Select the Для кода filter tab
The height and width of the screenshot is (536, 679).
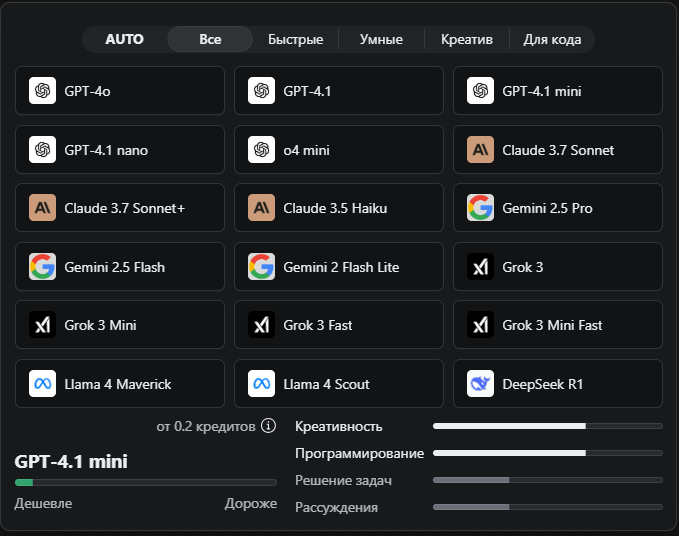coord(552,39)
